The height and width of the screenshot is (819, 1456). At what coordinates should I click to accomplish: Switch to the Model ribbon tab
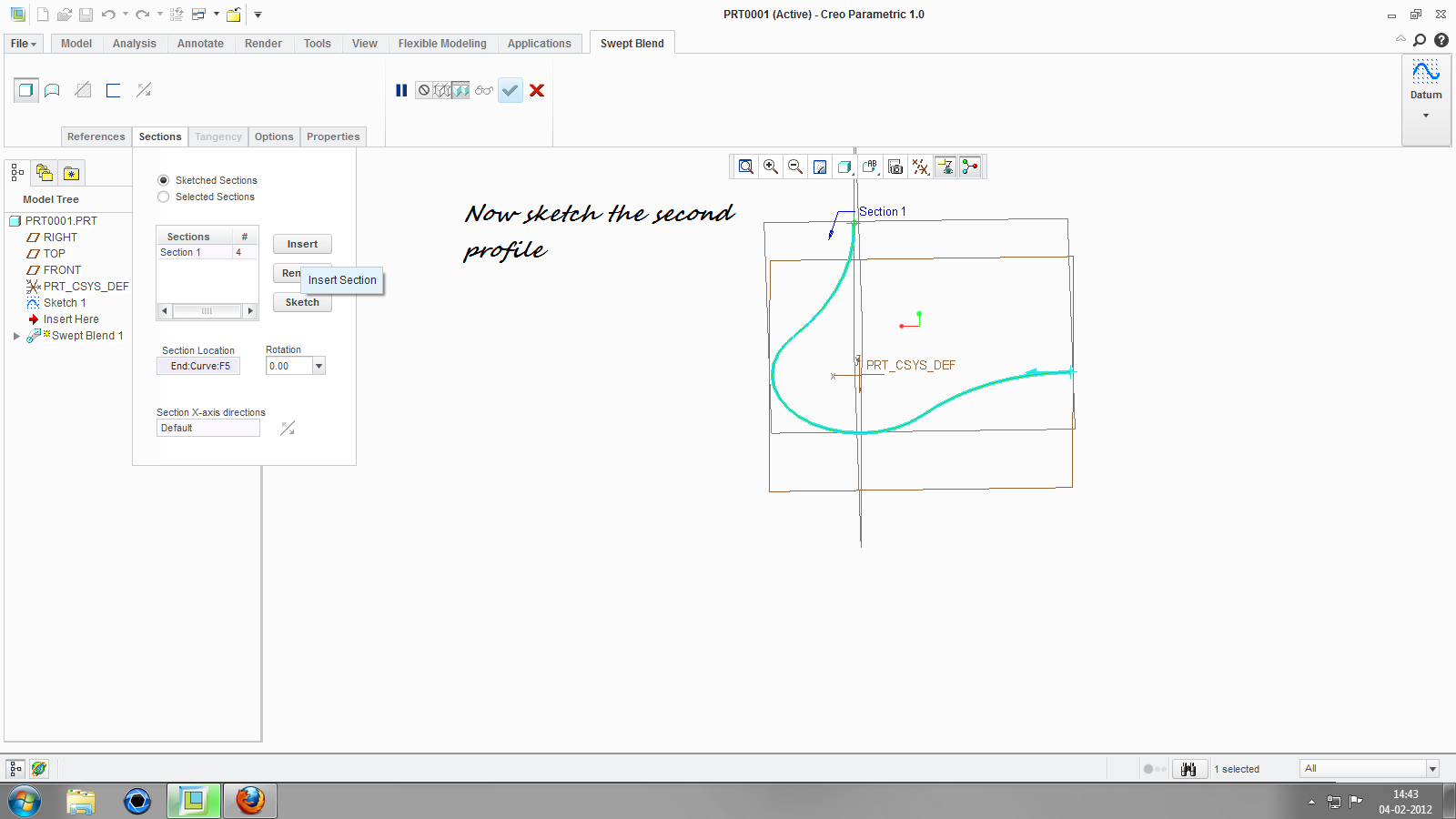pyautogui.click(x=76, y=44)
